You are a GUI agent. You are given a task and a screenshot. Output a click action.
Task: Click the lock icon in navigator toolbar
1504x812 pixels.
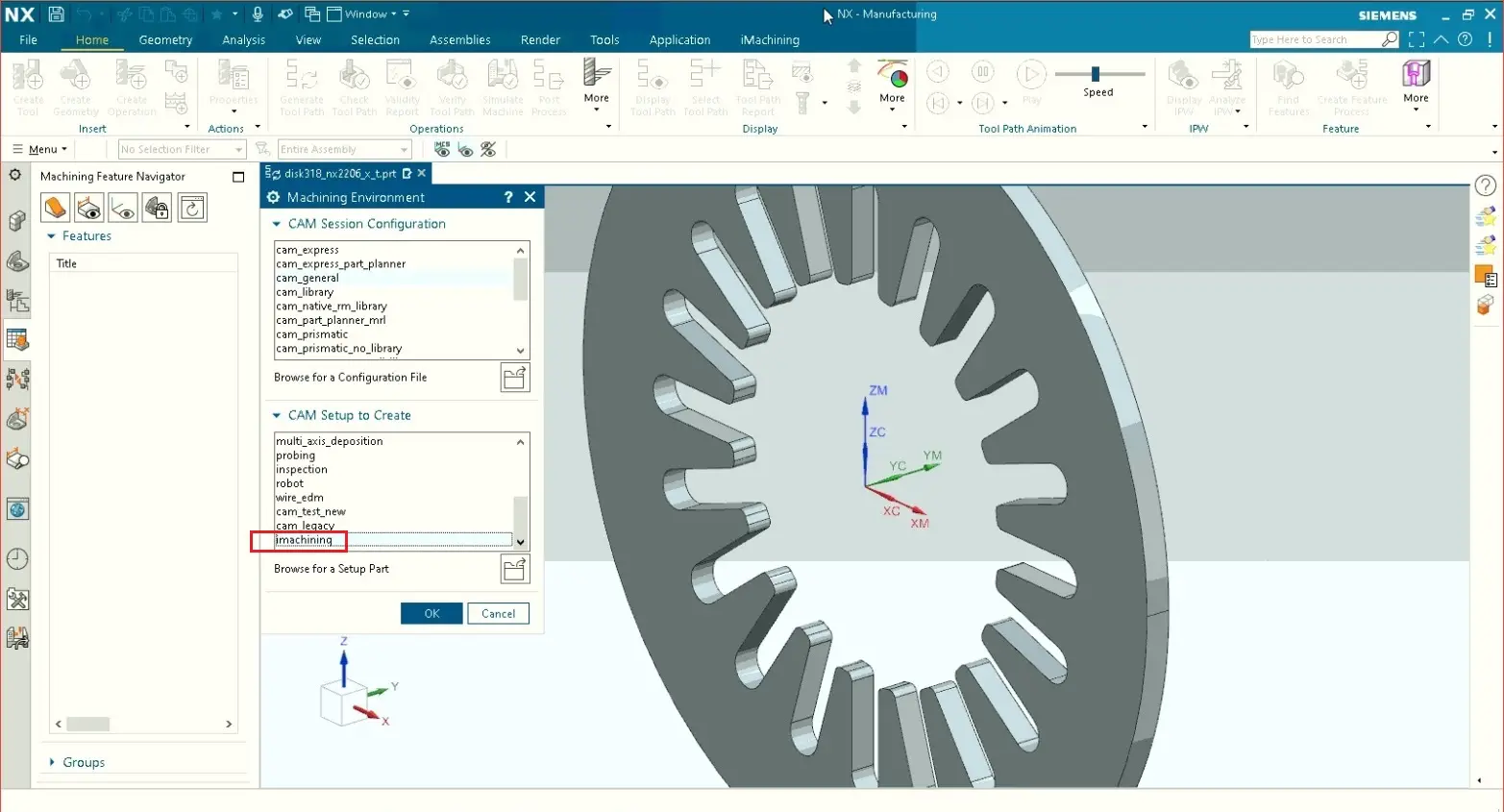[158, 208]
